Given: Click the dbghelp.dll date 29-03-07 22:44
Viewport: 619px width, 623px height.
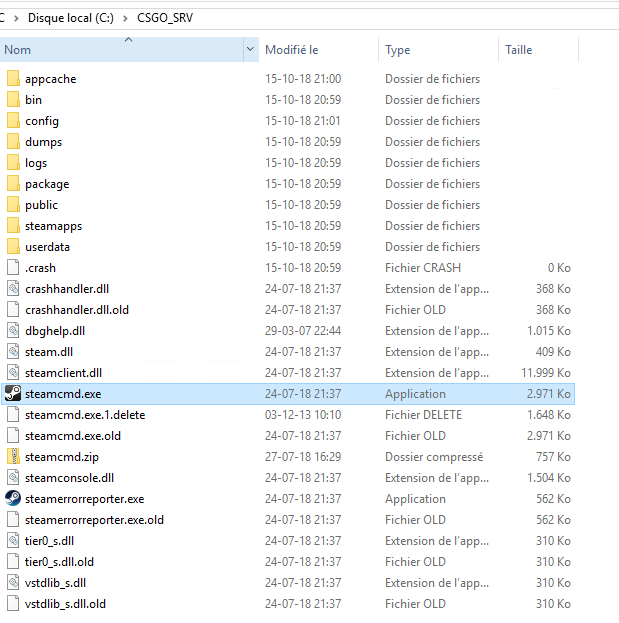Looking at the screenshot, I should [x=303, y=331].
